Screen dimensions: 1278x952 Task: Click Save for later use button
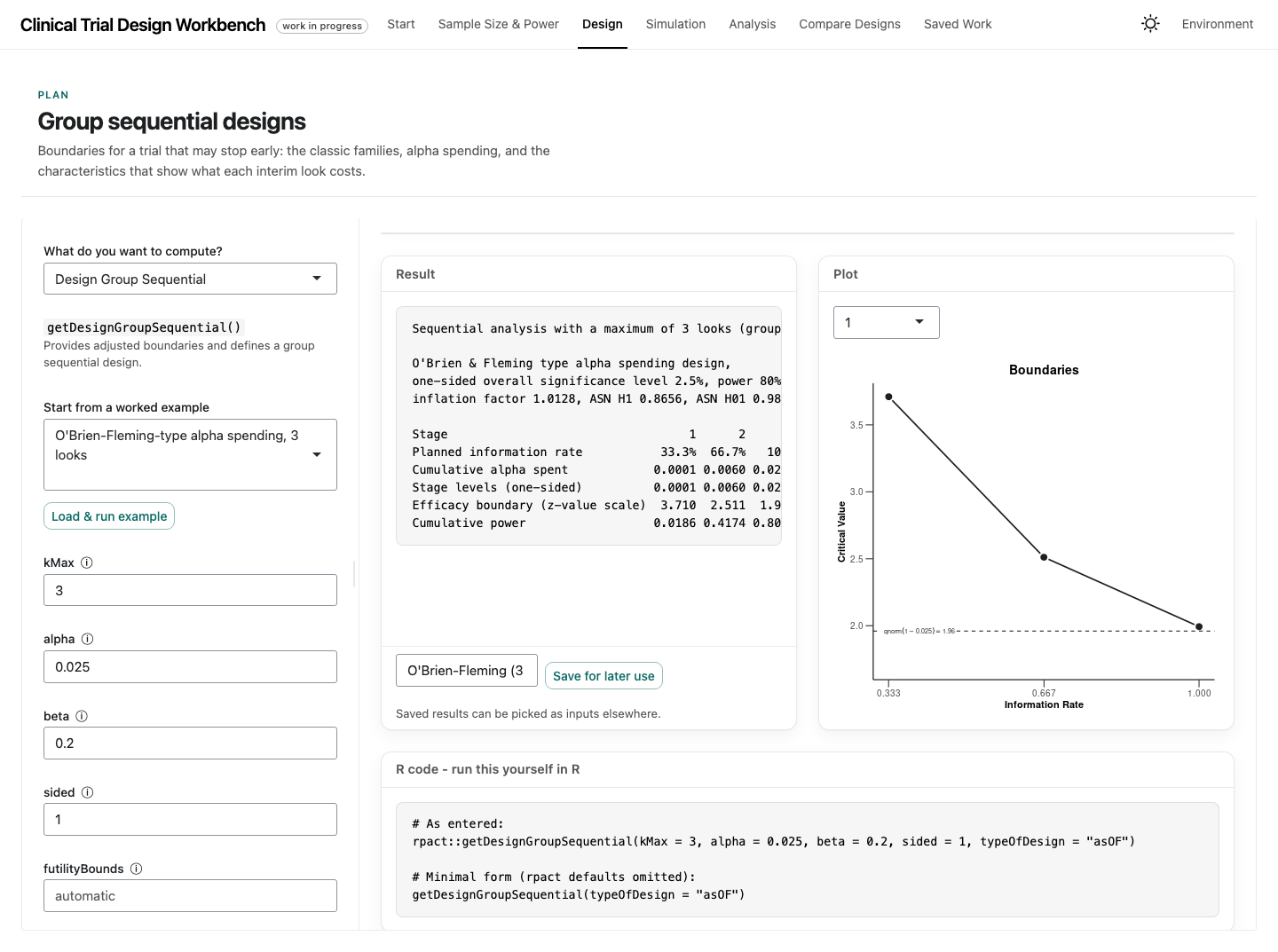pos(603,676)
